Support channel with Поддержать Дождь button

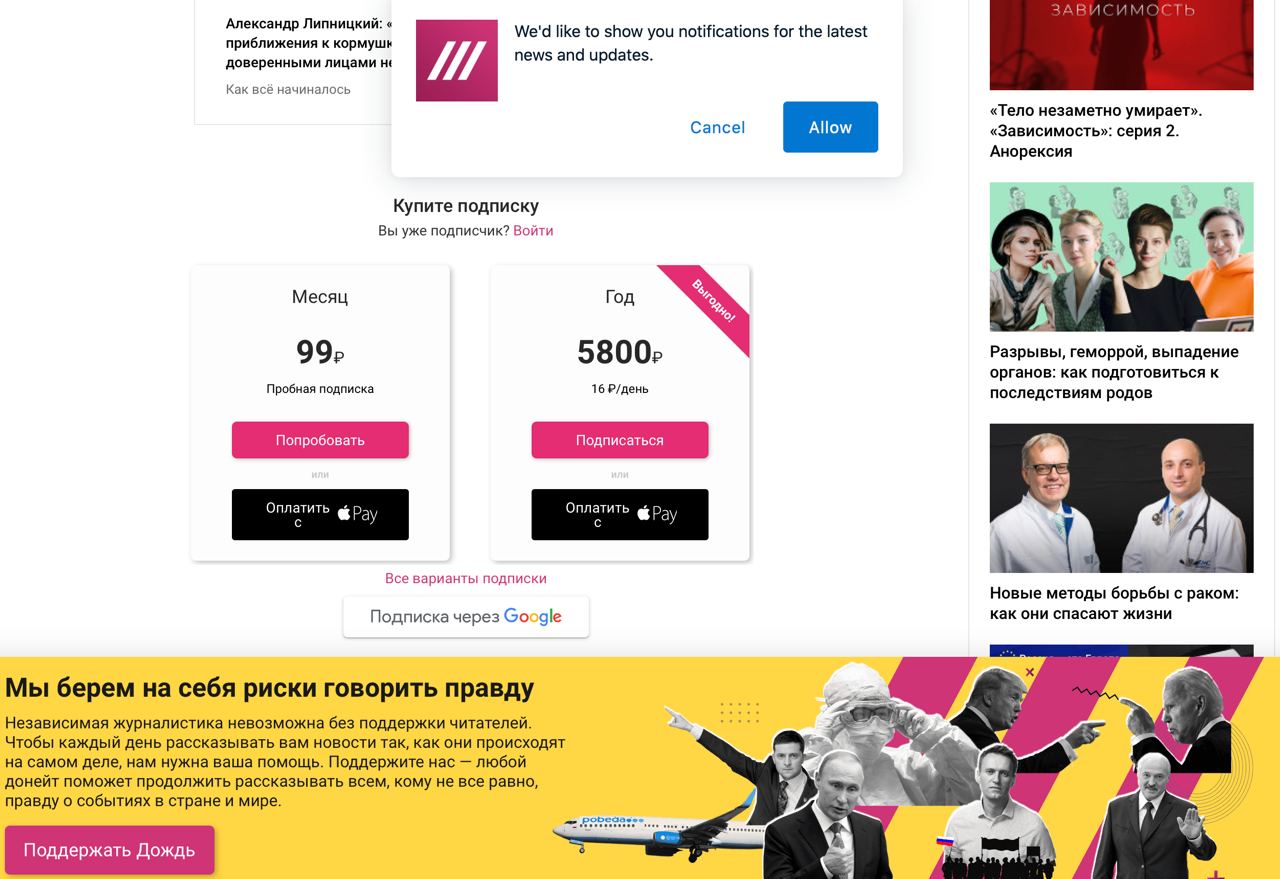pyautogui.click(x=109, y=850)
